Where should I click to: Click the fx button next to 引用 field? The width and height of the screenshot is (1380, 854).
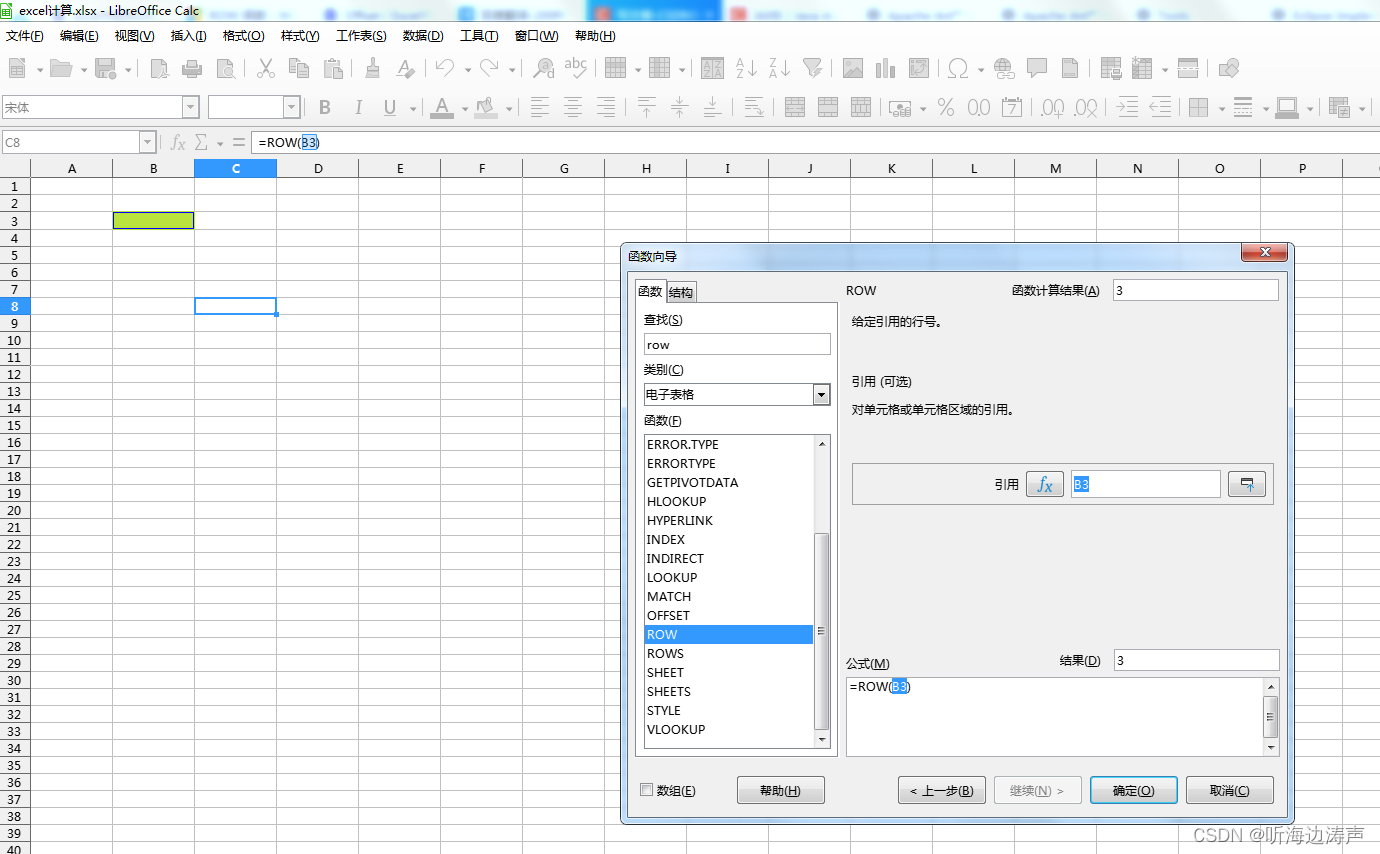(x=1045, y=484)
